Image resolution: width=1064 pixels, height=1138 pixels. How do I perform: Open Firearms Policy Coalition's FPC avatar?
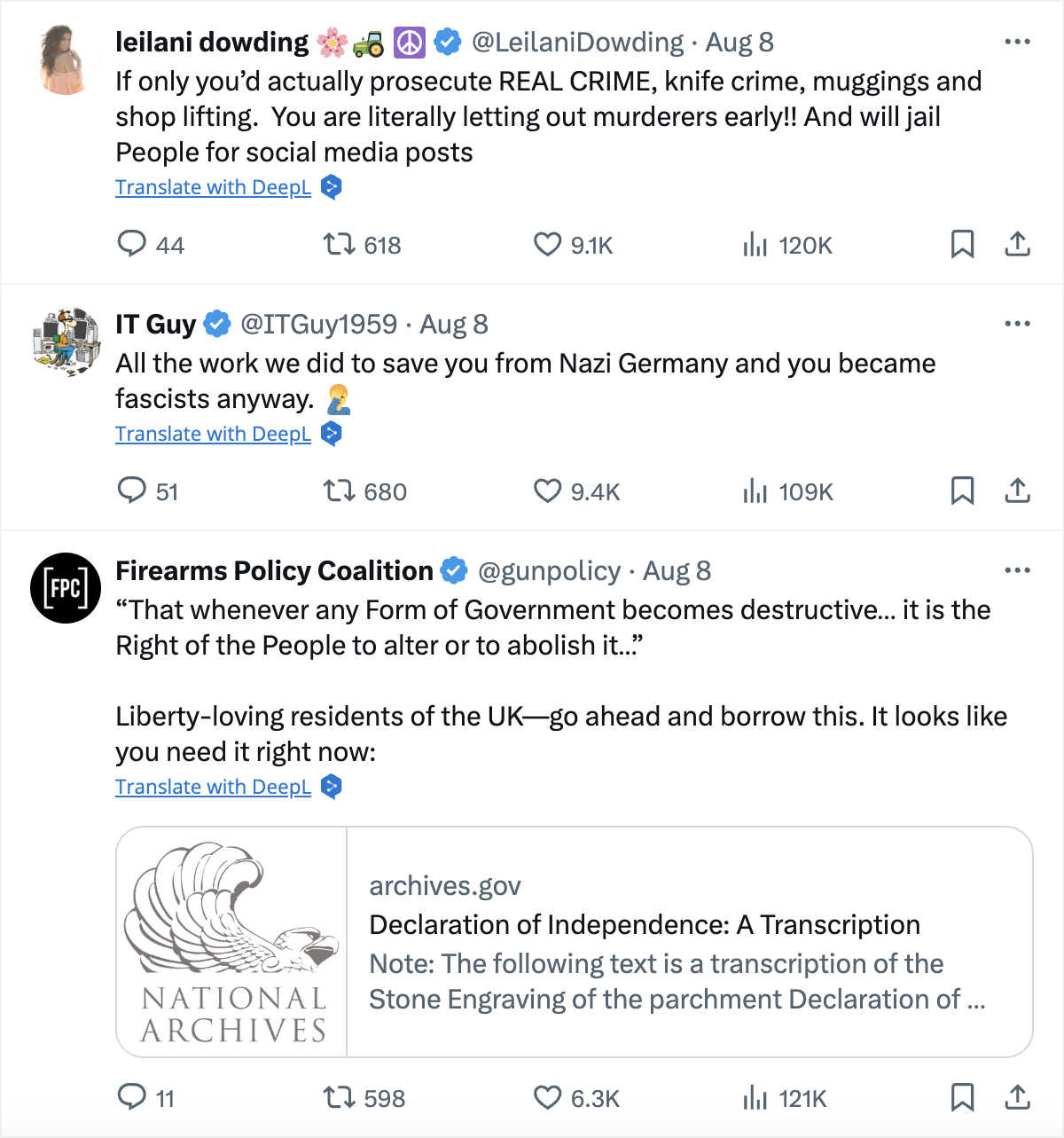pyautogui.click(x=66, y=587)
